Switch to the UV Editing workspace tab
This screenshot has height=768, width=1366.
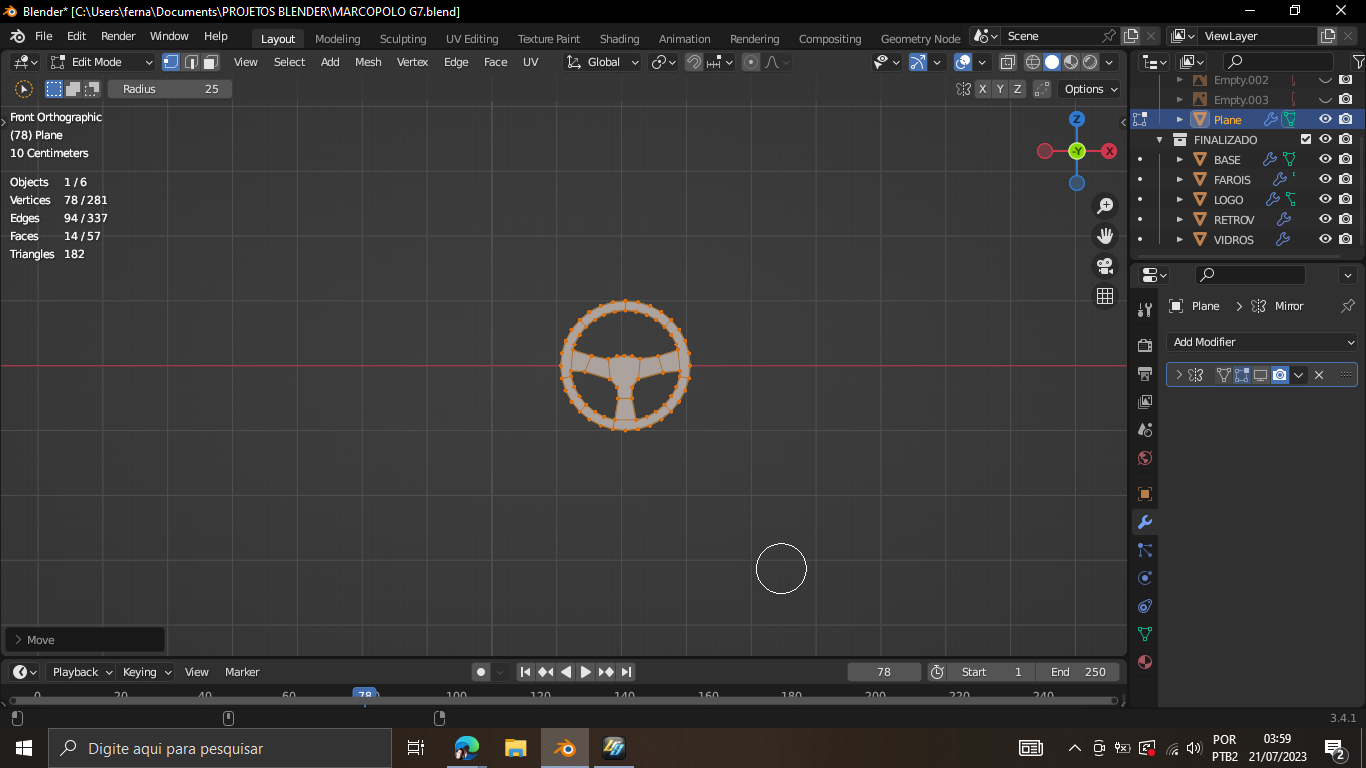[472, 39]
